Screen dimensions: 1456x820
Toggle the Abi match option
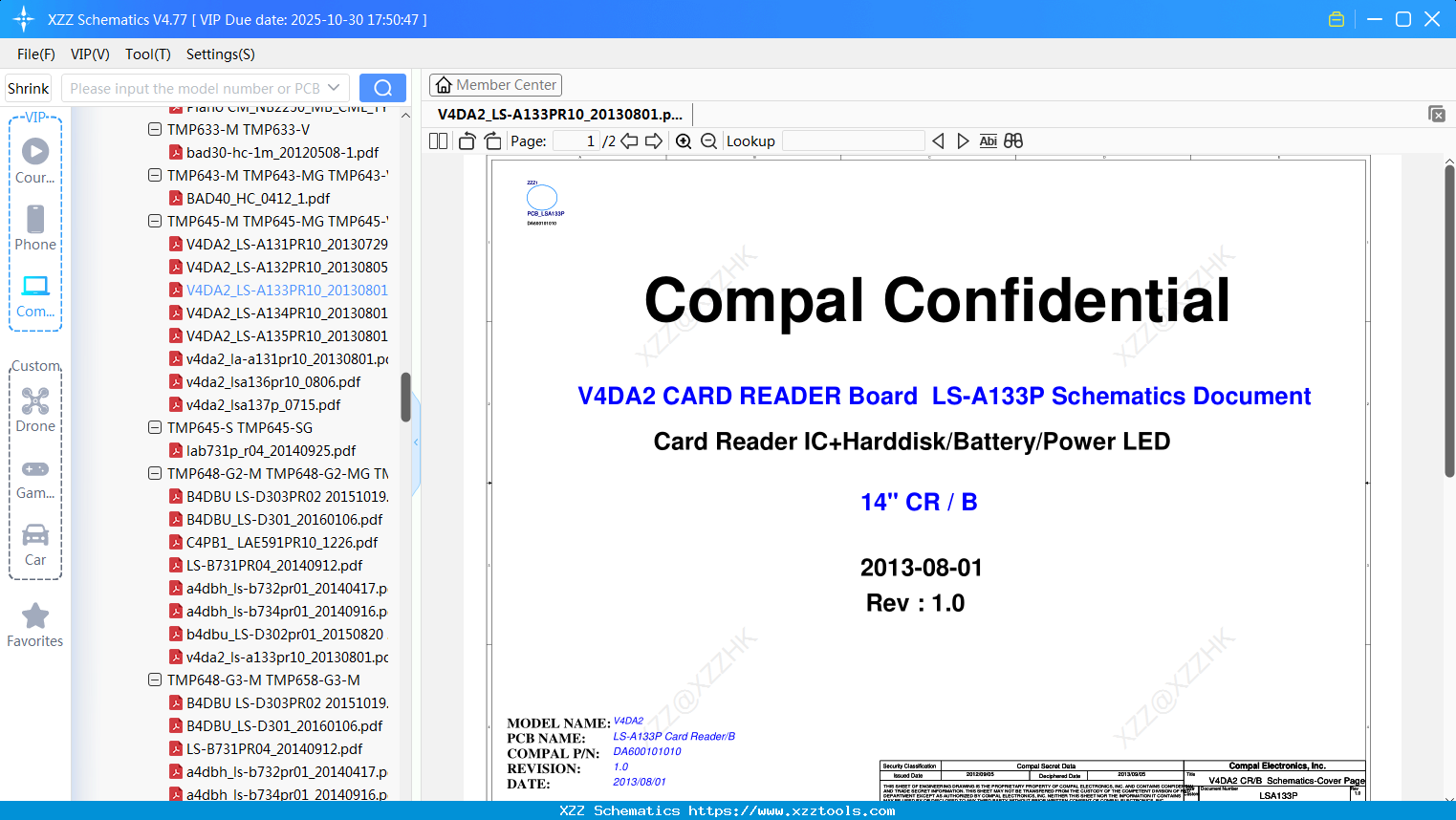[x=989, y=141]
